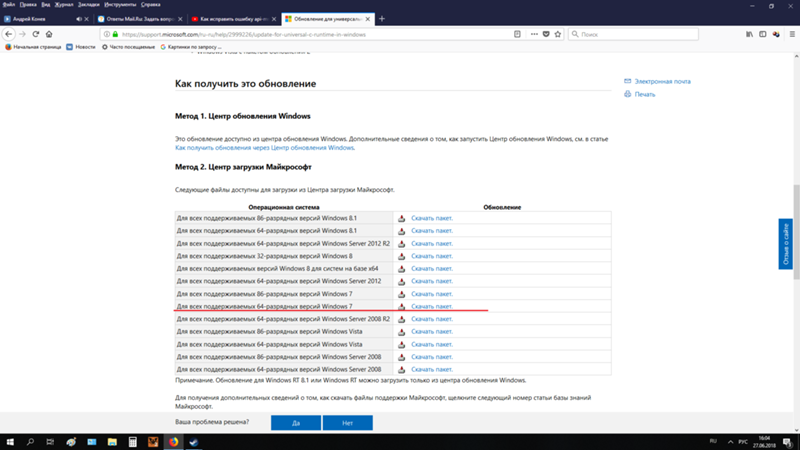Open the Файл menu

[9, 5]
